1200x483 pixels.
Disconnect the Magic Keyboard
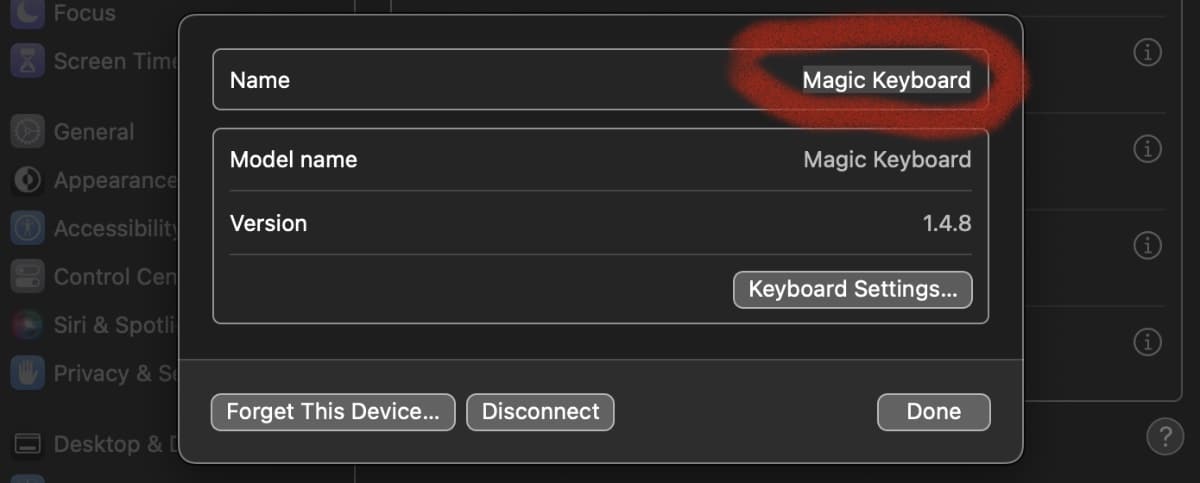(540, 411)
